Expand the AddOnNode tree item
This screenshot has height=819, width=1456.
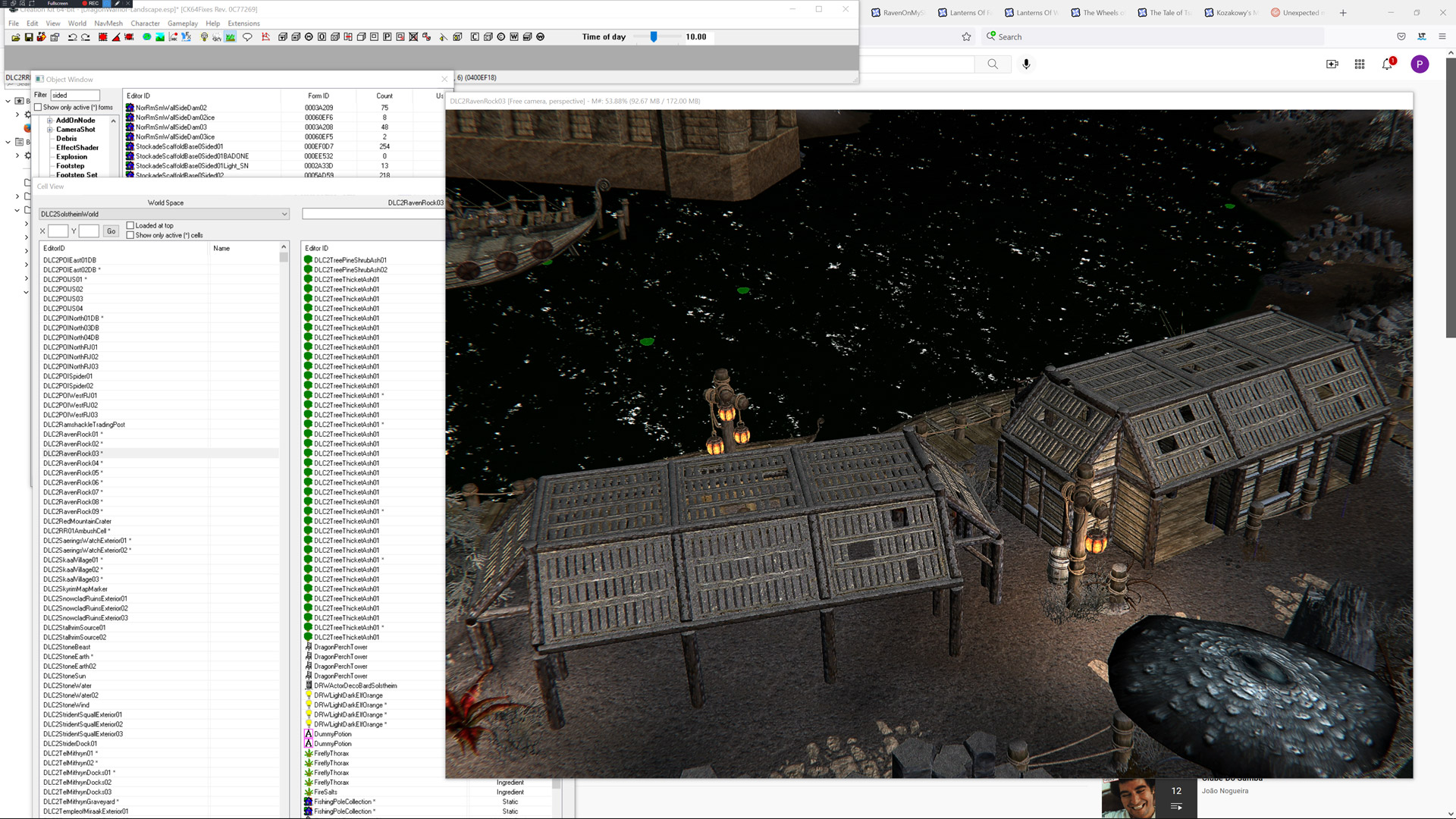coord(50,121)
